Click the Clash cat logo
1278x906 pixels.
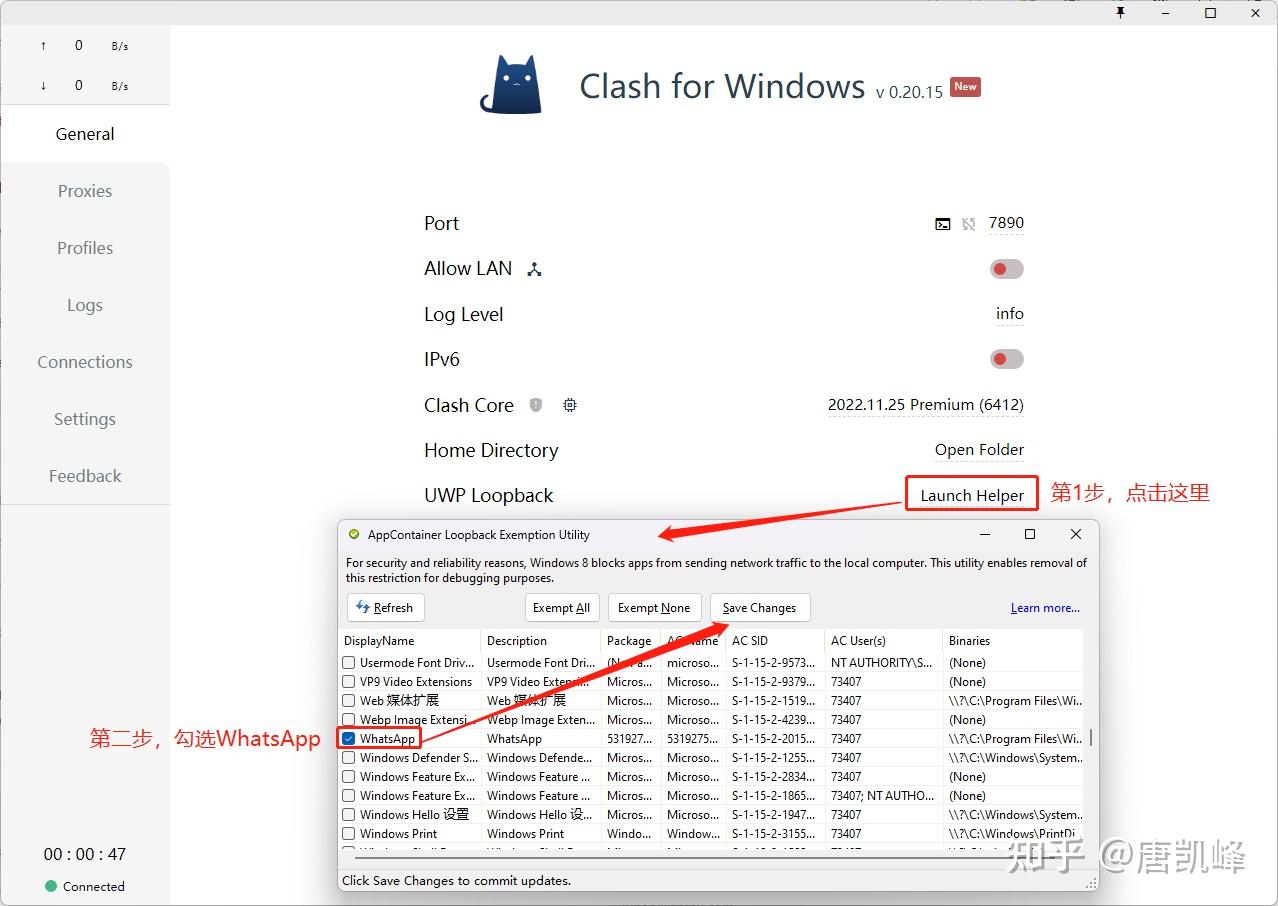pyautogui.click(x=511, y=85)
